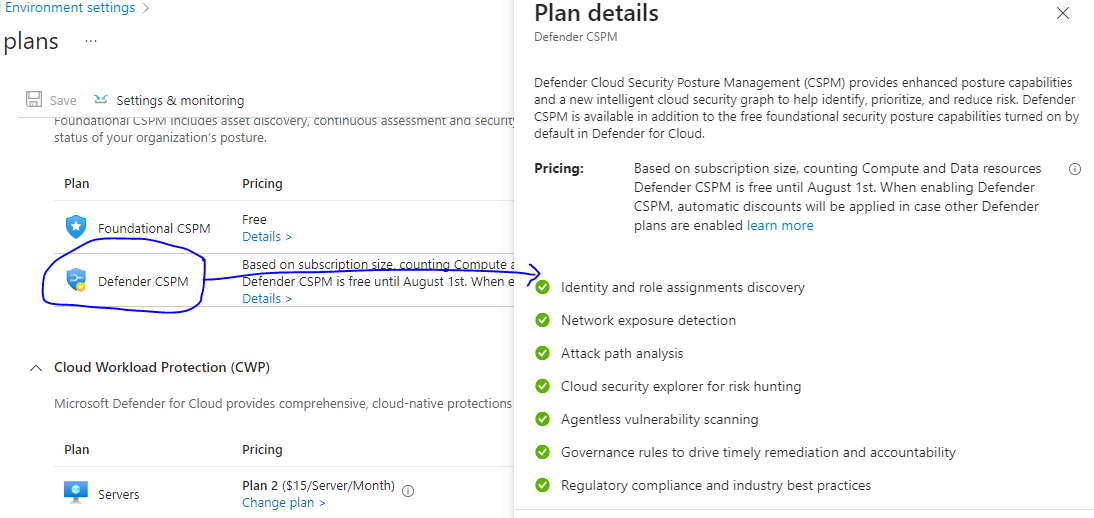Close the Plan details panel
Screen dimensions: 1094x518
[x=1063, y=13]
